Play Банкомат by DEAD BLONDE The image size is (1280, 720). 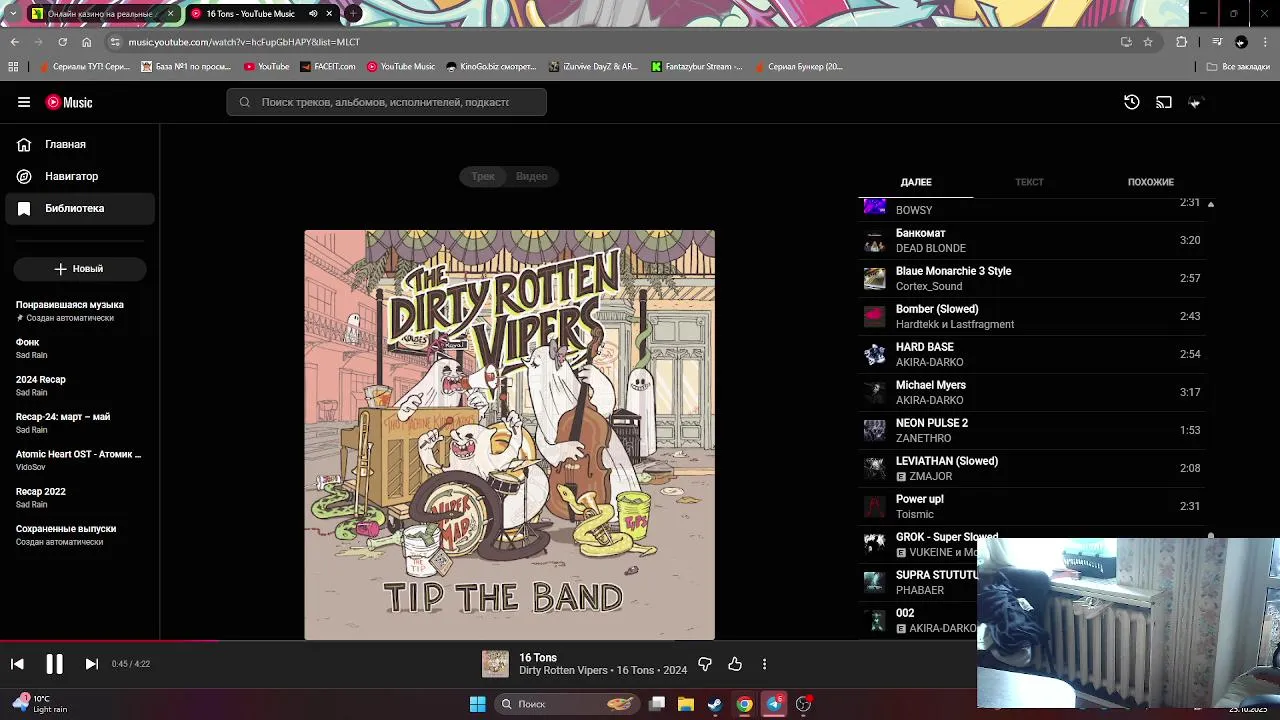coord(1033,240)
